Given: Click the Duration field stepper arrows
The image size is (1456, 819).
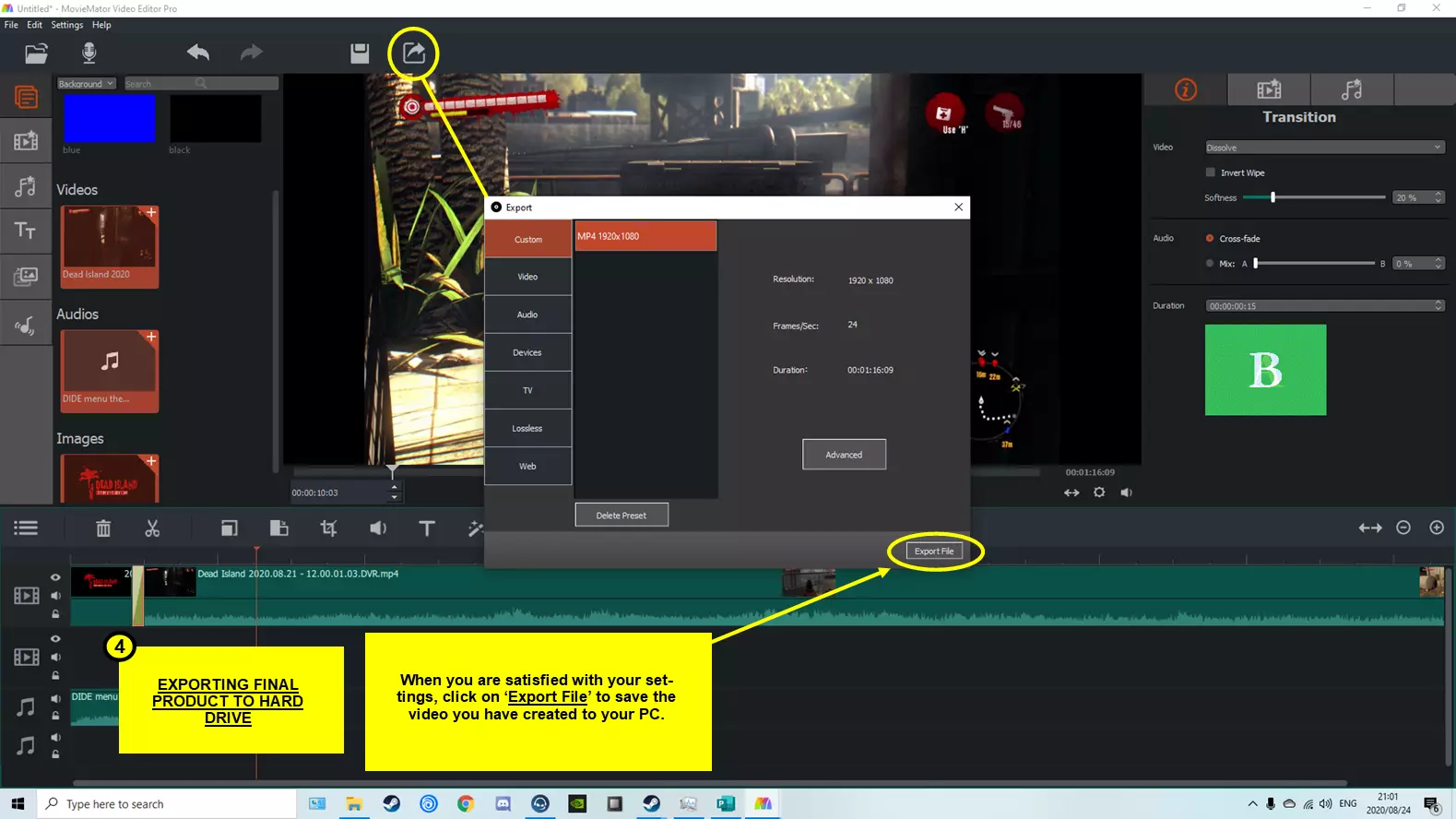Looking at the screenshot, I should 1438,305.
